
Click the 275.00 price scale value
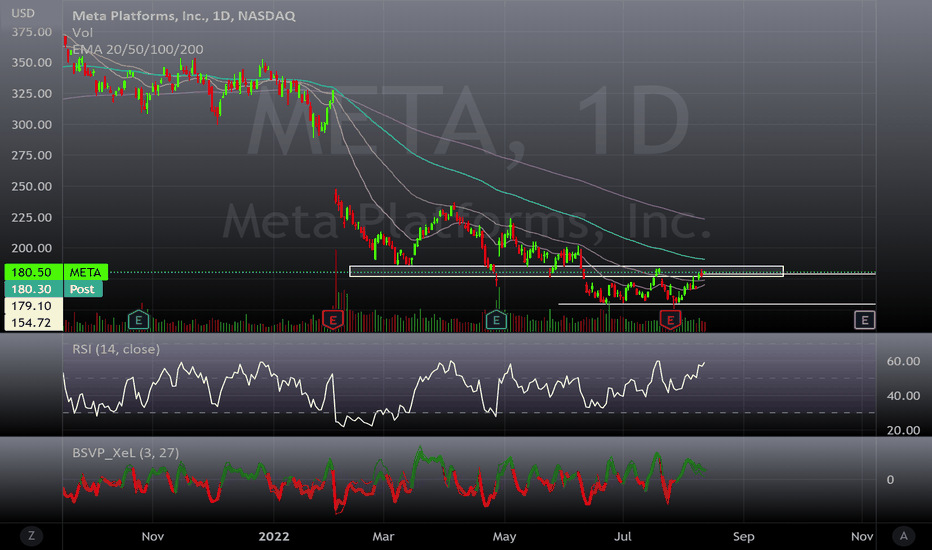coord(32,155)
